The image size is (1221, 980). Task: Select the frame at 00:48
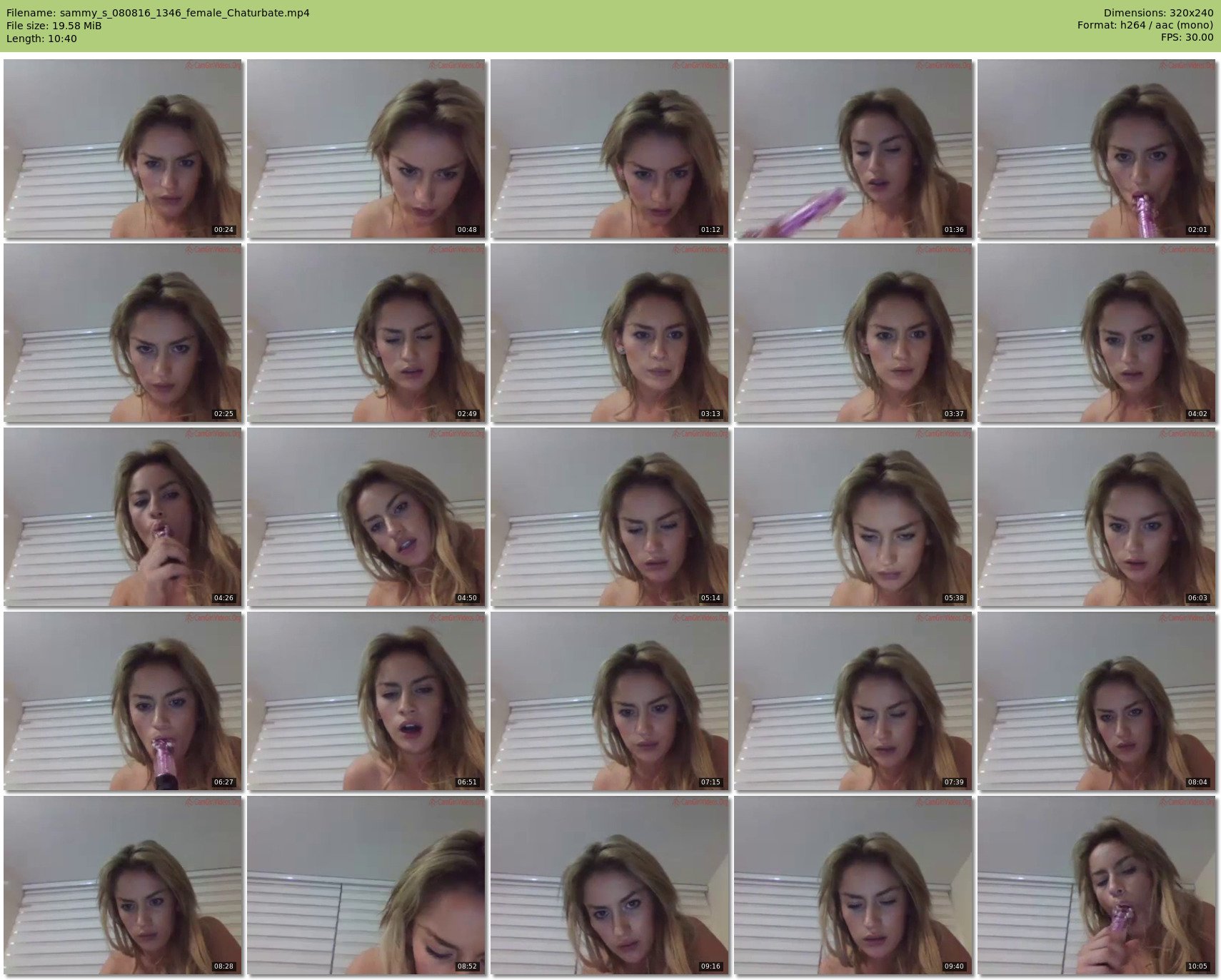(x=366, y=148)
